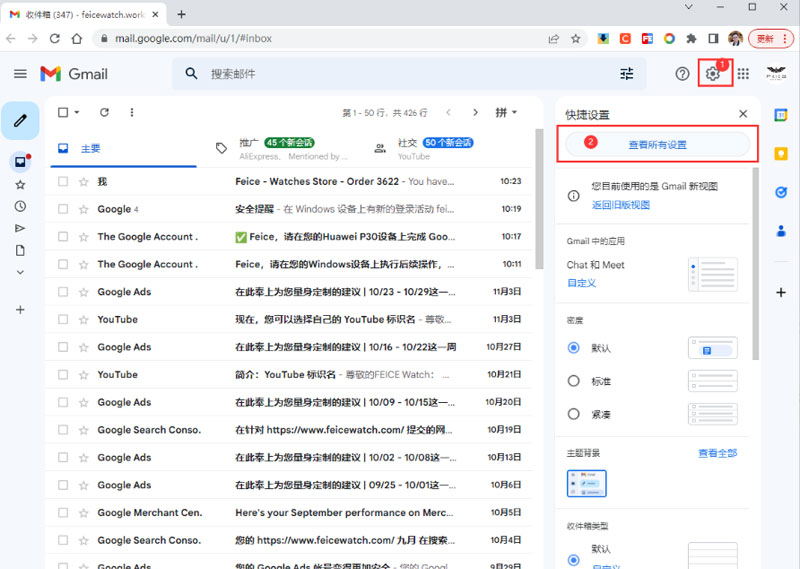Click get add-ons plus icon
800x569 pixels.
(781, 292)
